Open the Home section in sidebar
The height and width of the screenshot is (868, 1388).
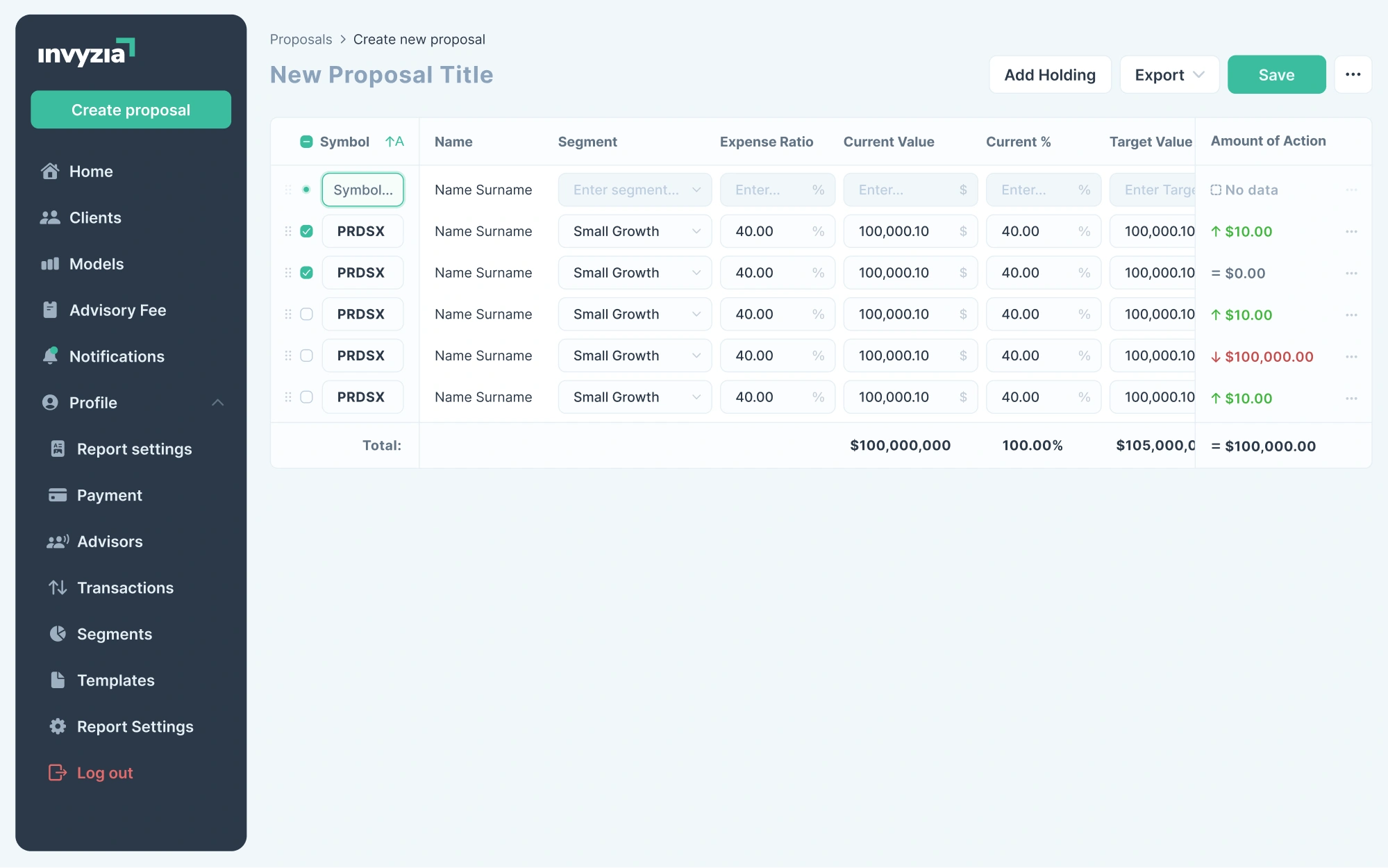tap(91, 172)
